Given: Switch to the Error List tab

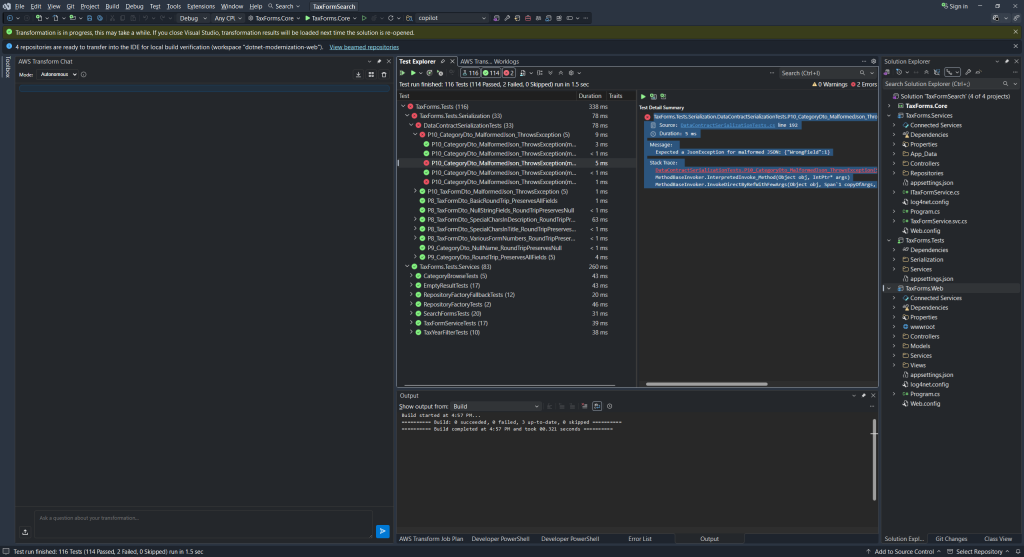Looking at the screenshot, I should coord(639,539).
